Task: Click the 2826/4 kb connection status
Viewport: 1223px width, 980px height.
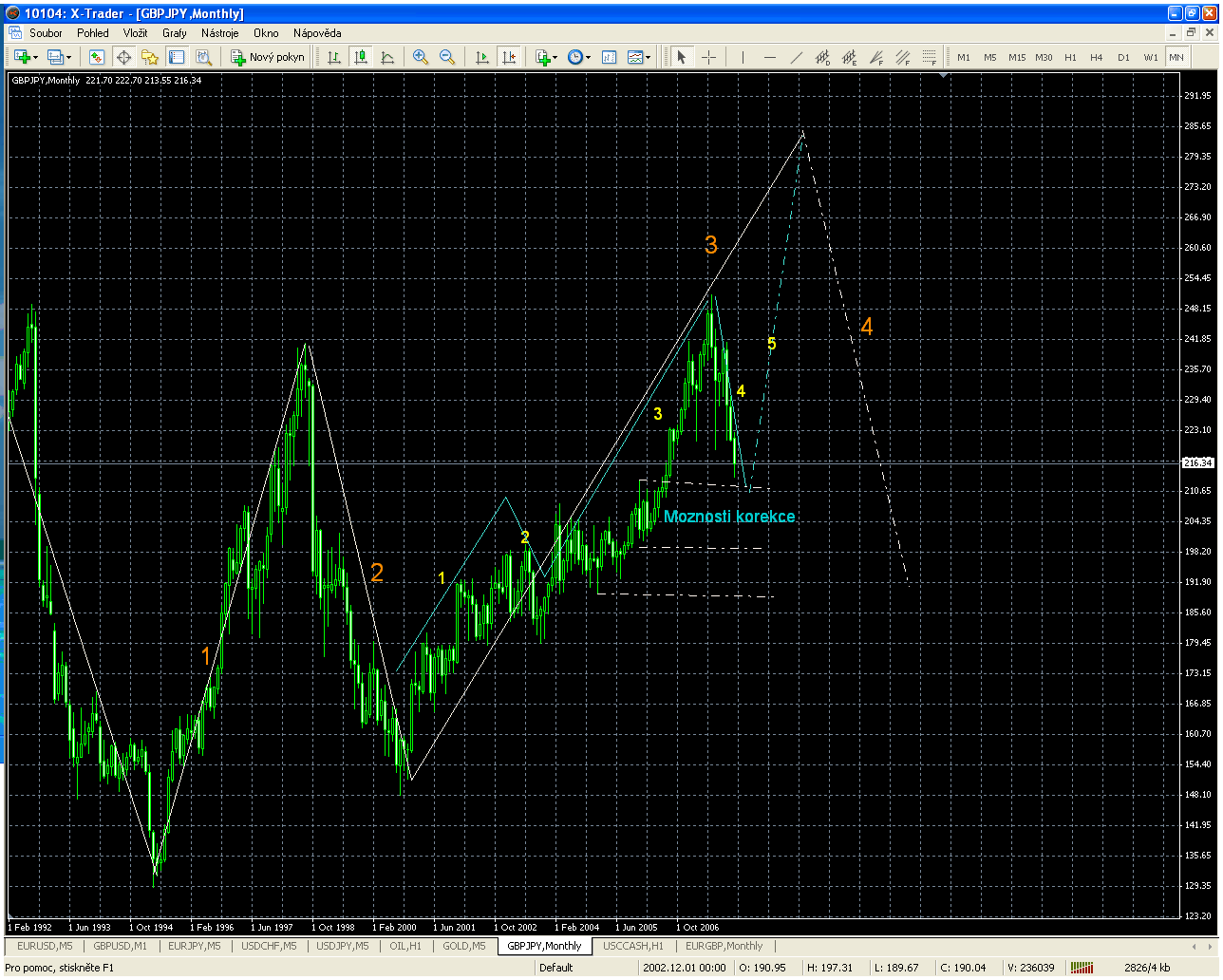Action: pyautogui.click(x=1147, y=968)
